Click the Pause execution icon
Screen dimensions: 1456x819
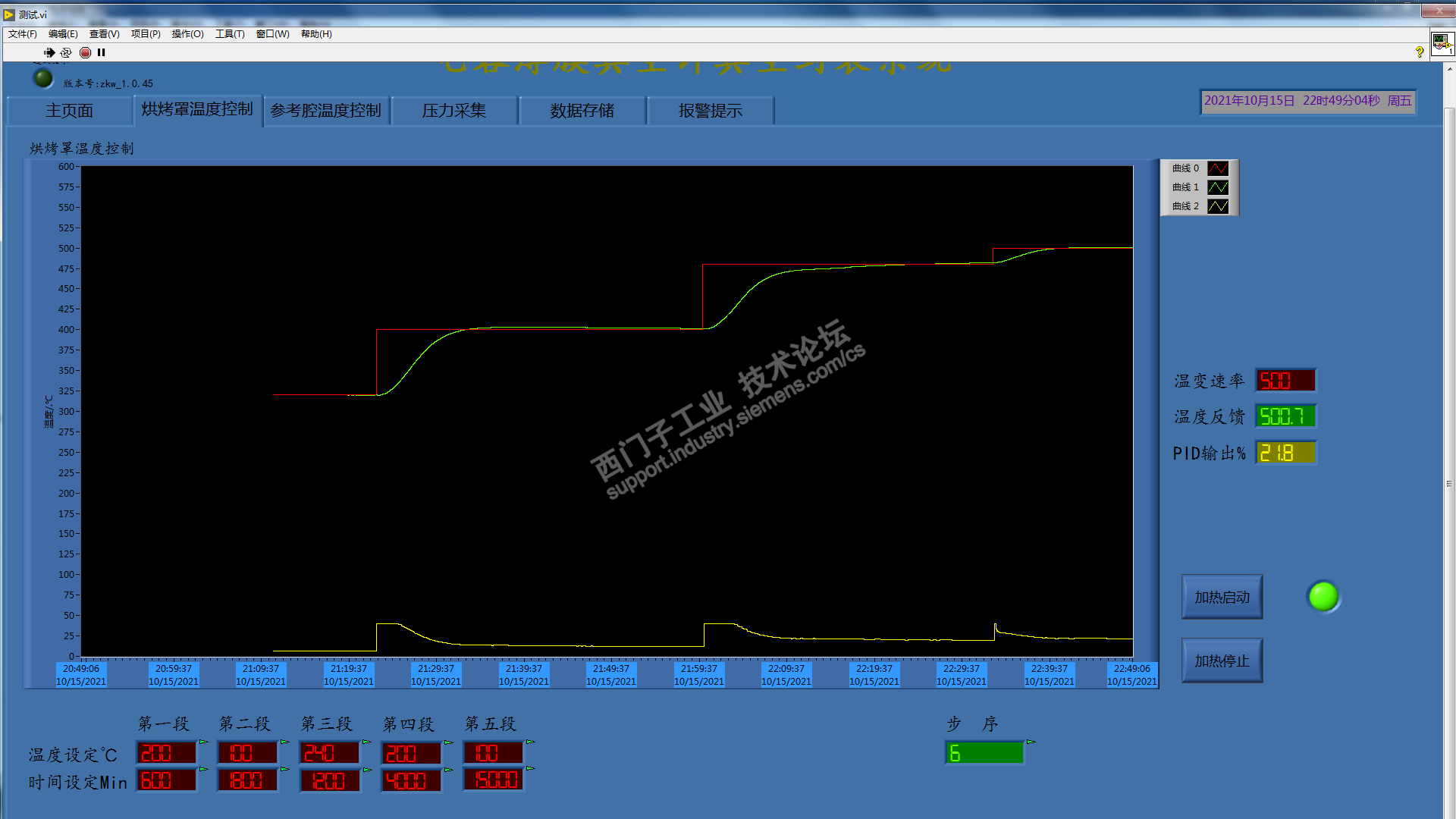(102, 52)
